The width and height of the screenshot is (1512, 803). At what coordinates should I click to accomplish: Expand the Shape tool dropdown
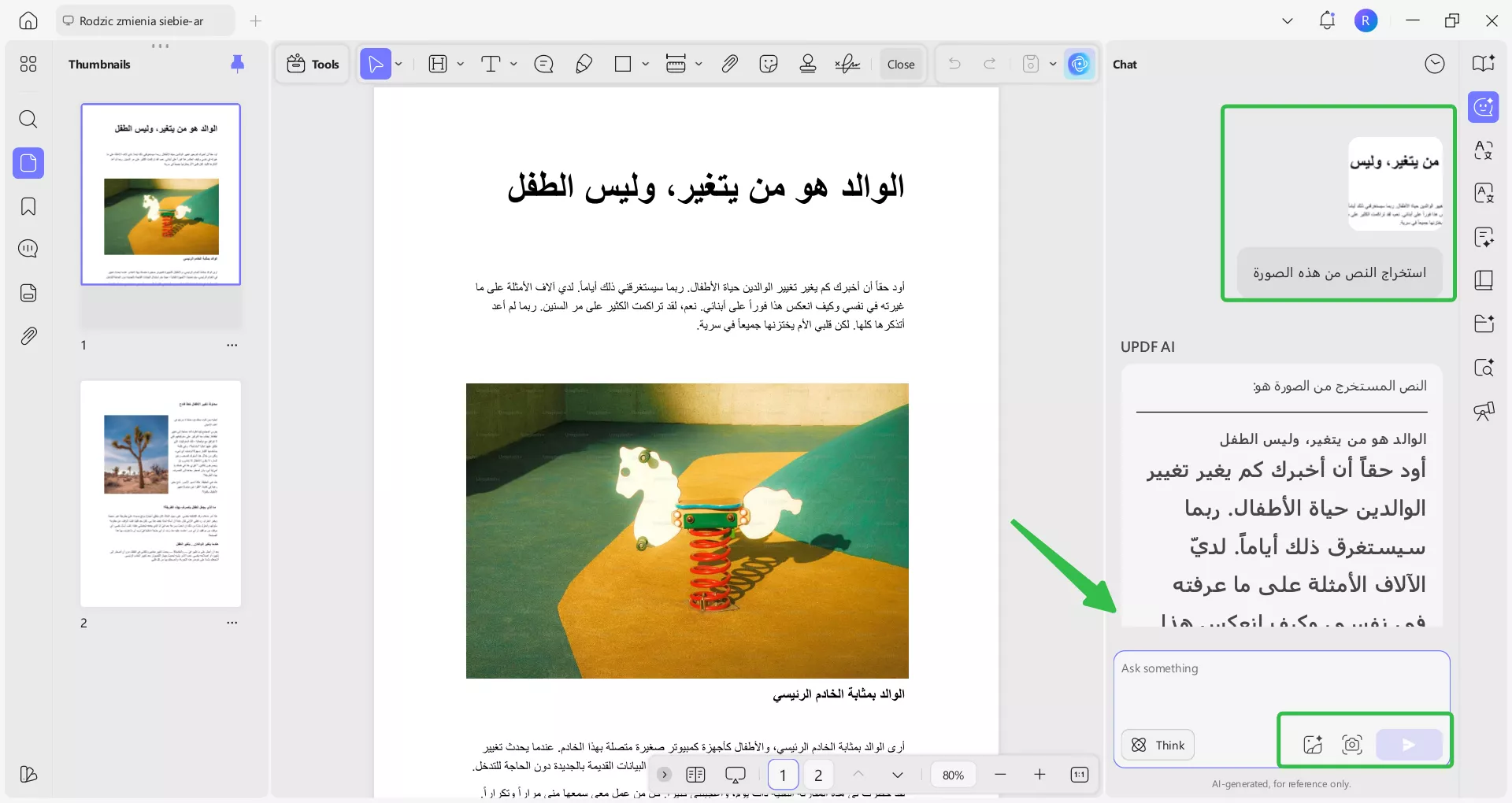pyautogui.click(x=644, y=64)
